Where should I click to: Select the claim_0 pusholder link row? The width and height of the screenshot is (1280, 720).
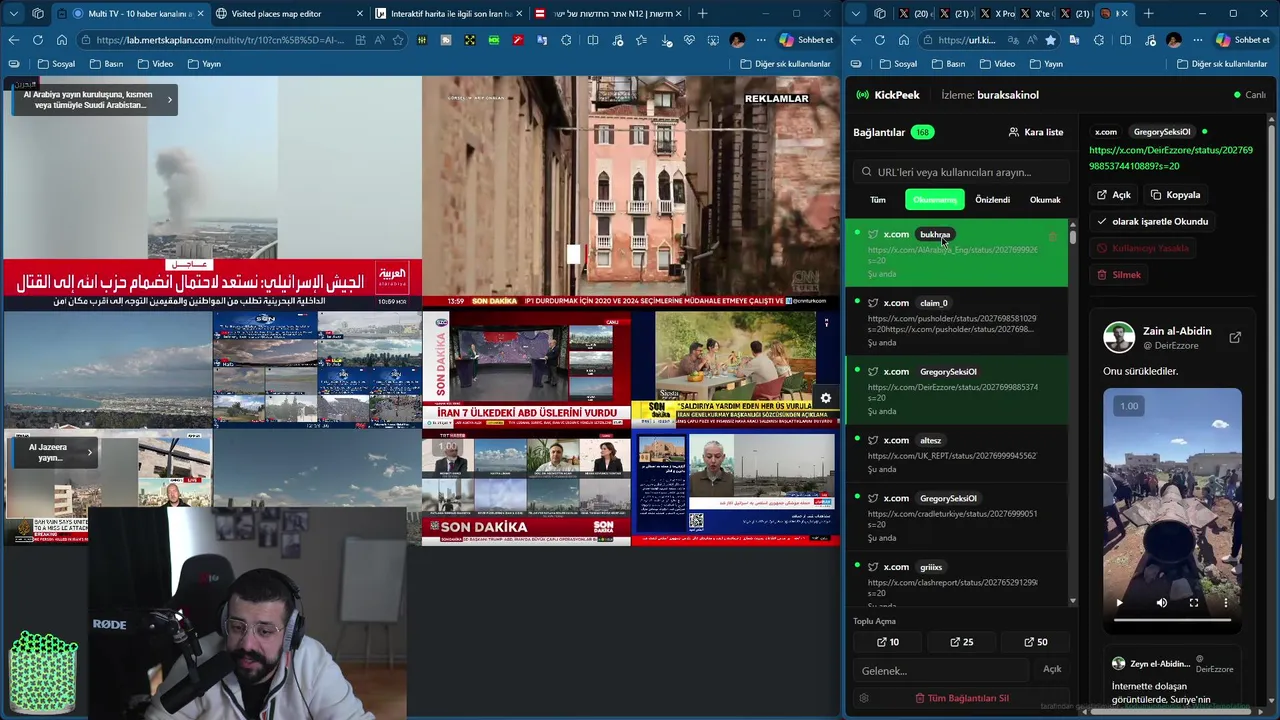[x=957, y=322]
